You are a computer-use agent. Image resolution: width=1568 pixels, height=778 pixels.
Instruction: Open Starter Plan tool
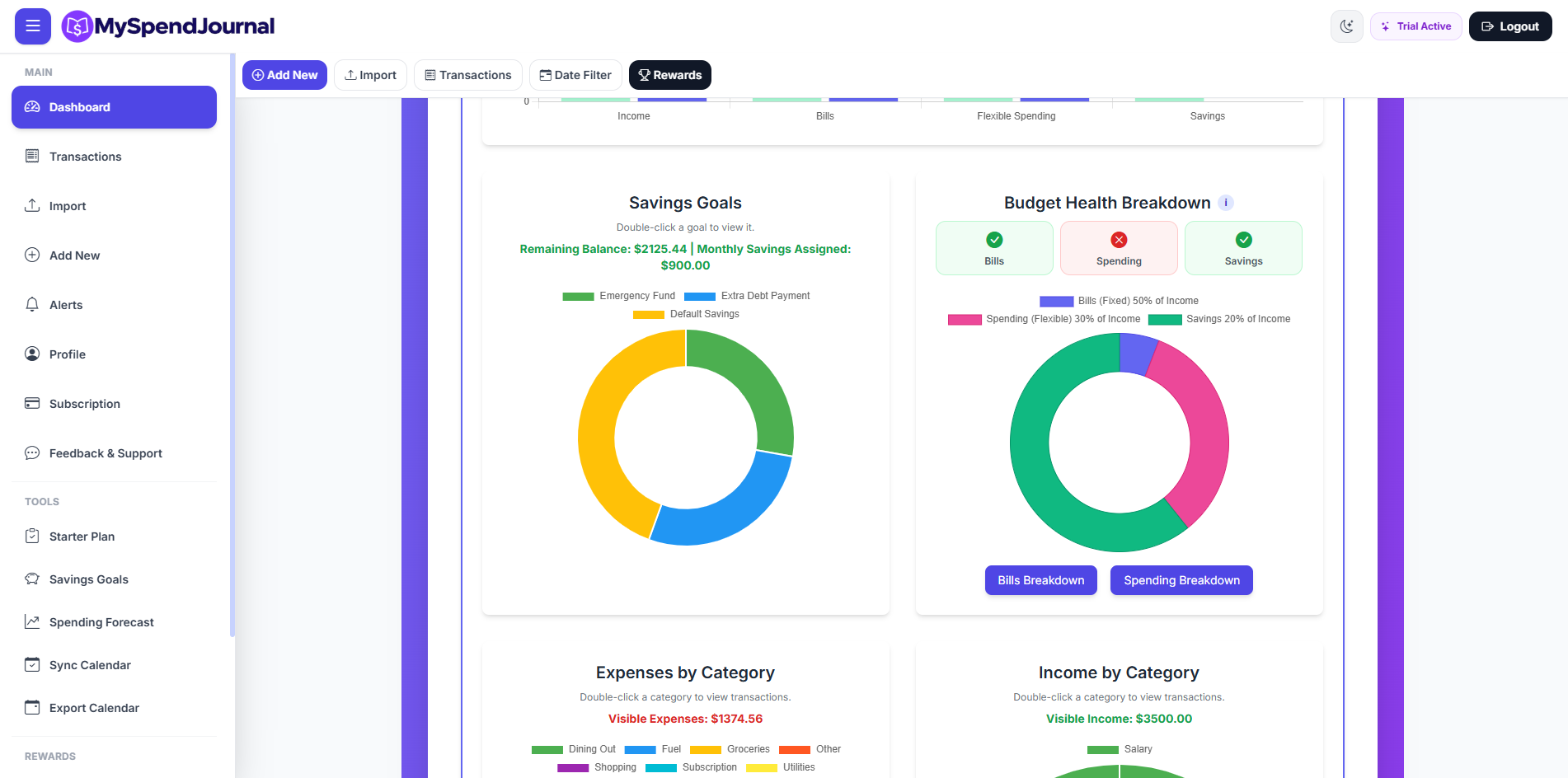pyautogui.click(x=114, y=537)
